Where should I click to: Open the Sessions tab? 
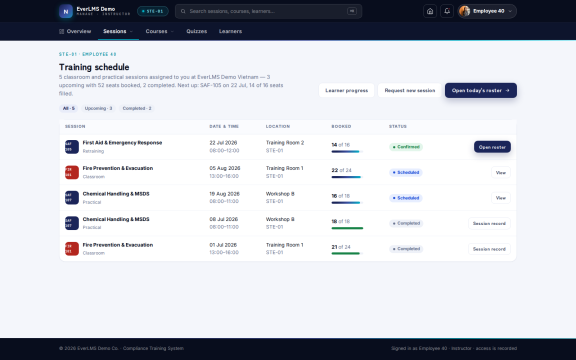click(x=118, y=32)
